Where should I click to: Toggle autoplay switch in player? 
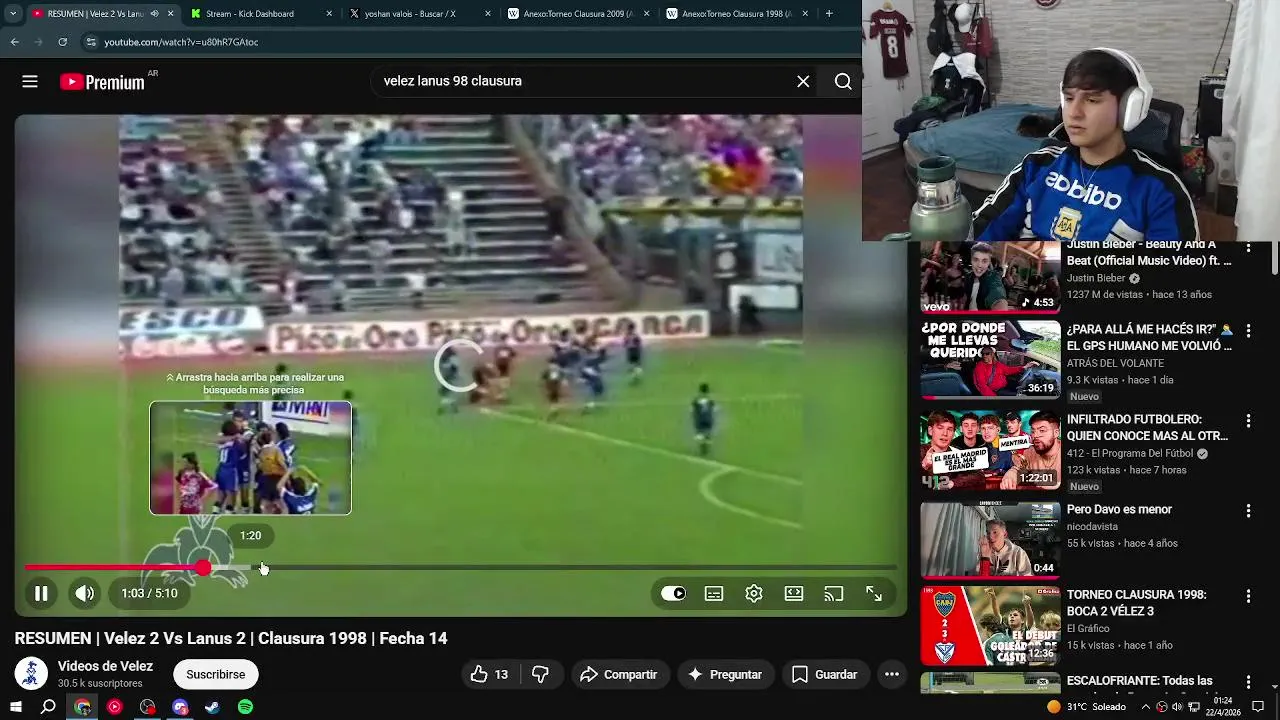tap(673, 593)
